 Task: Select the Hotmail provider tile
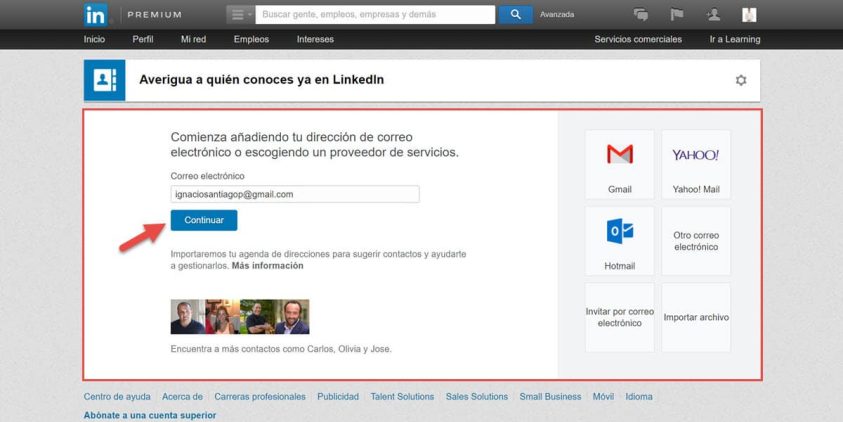[x=620, y=241]
